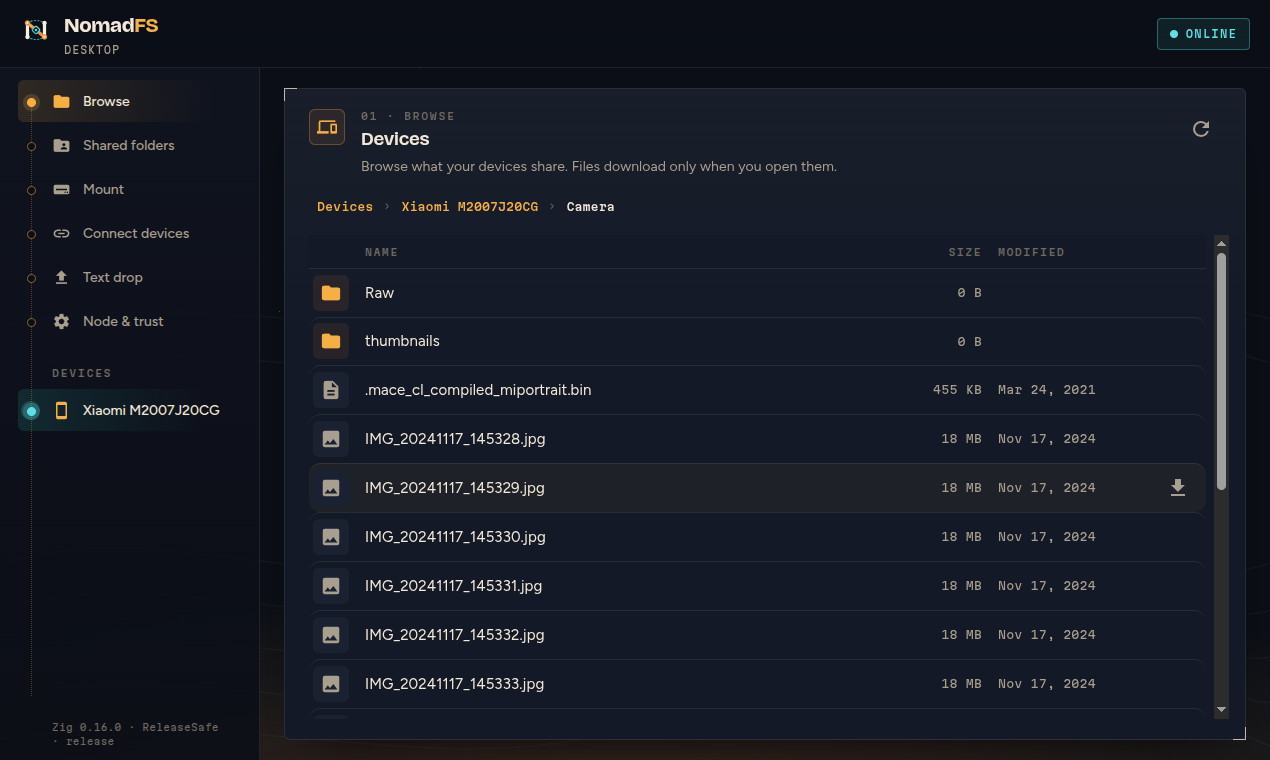
Task: Click the .mace_cl_compiled_miportrait.bin file icon
Action: pyautogui.click(x=331, y=389)
